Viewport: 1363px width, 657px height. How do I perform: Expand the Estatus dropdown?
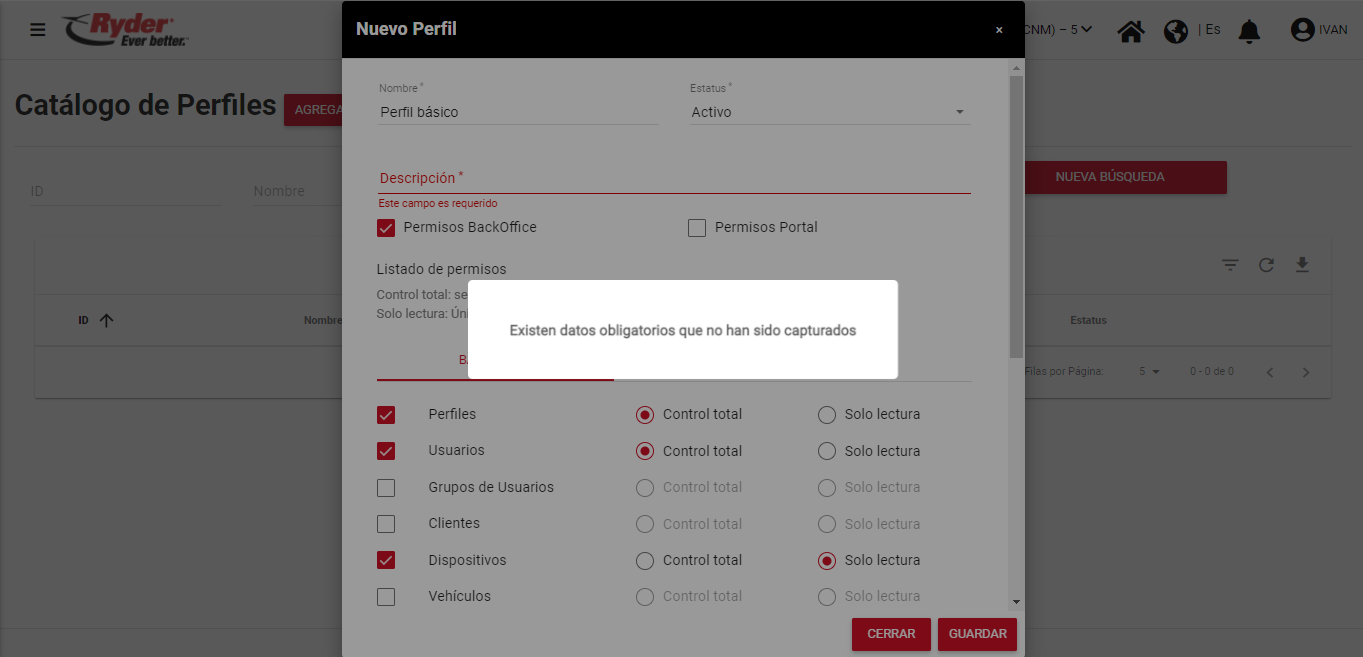point(829,112)
